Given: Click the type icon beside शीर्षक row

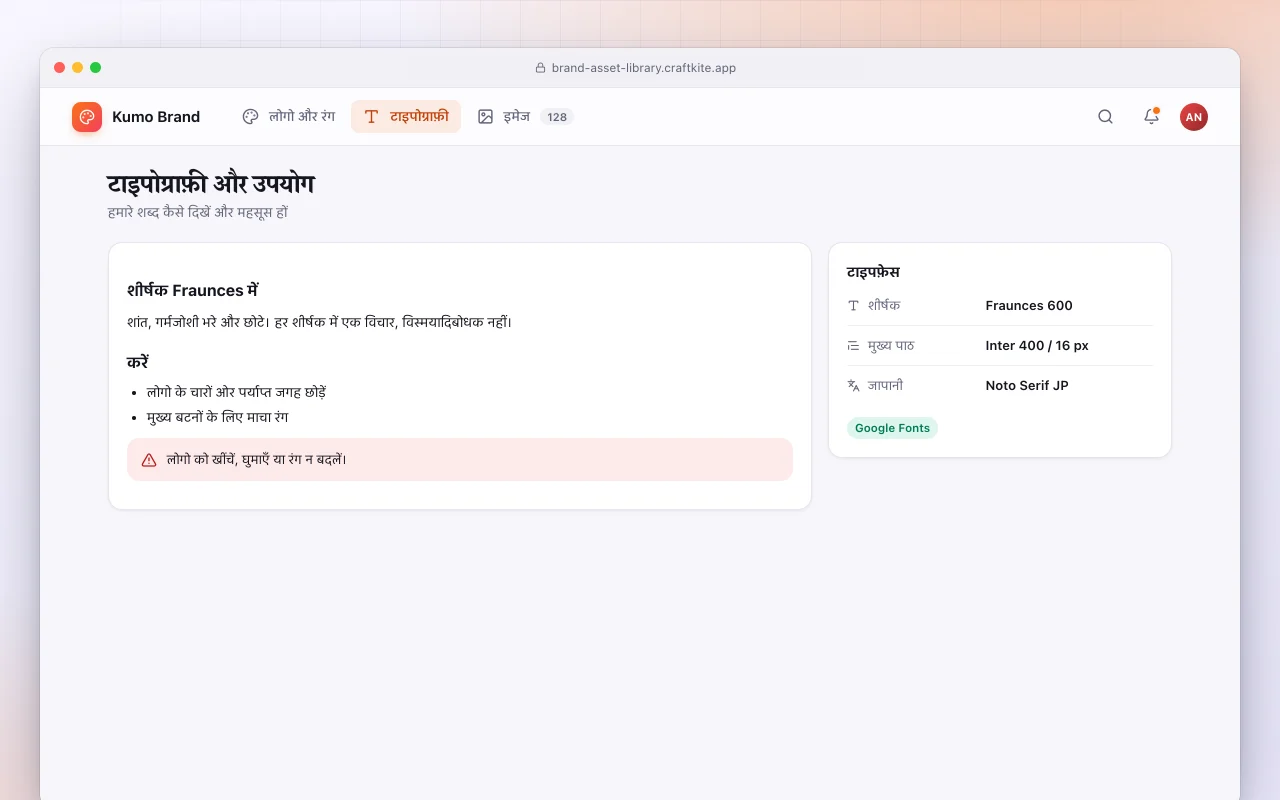Looking at the screenshot, I should pyautogui.click(x=853, y=306).
